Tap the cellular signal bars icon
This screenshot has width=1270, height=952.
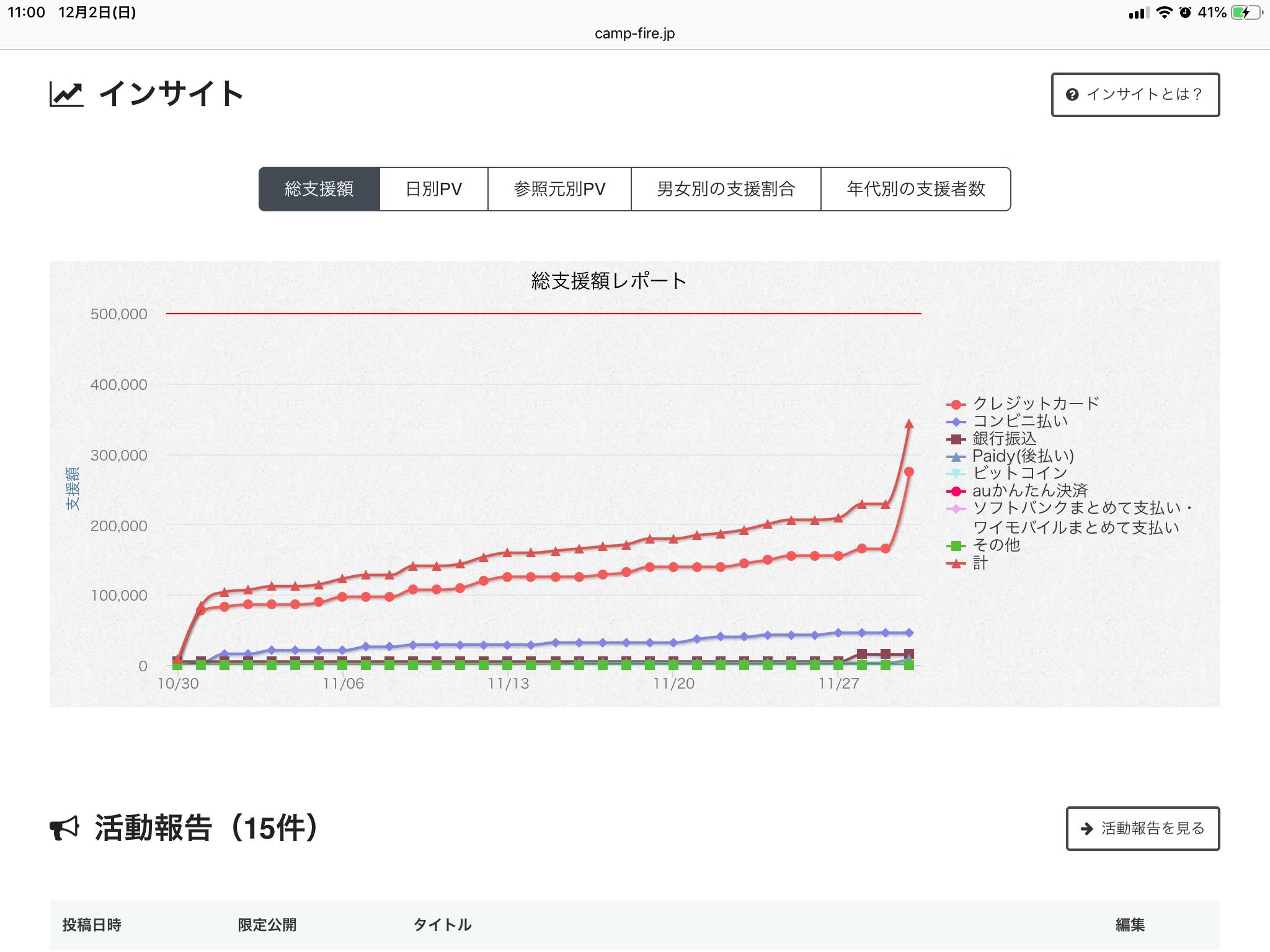tap(1139, 13)
